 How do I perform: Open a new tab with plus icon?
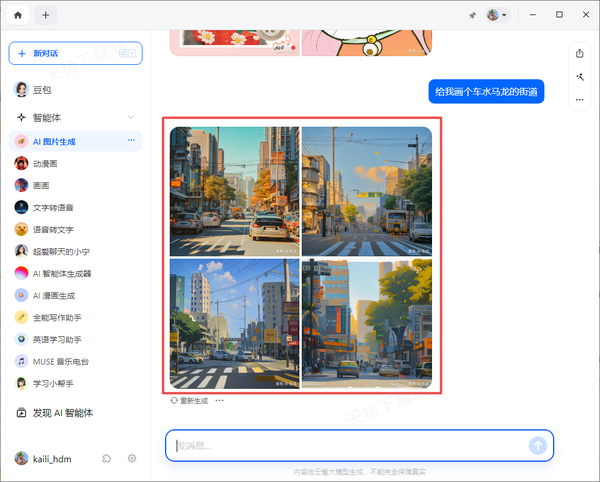coord(46,15)
